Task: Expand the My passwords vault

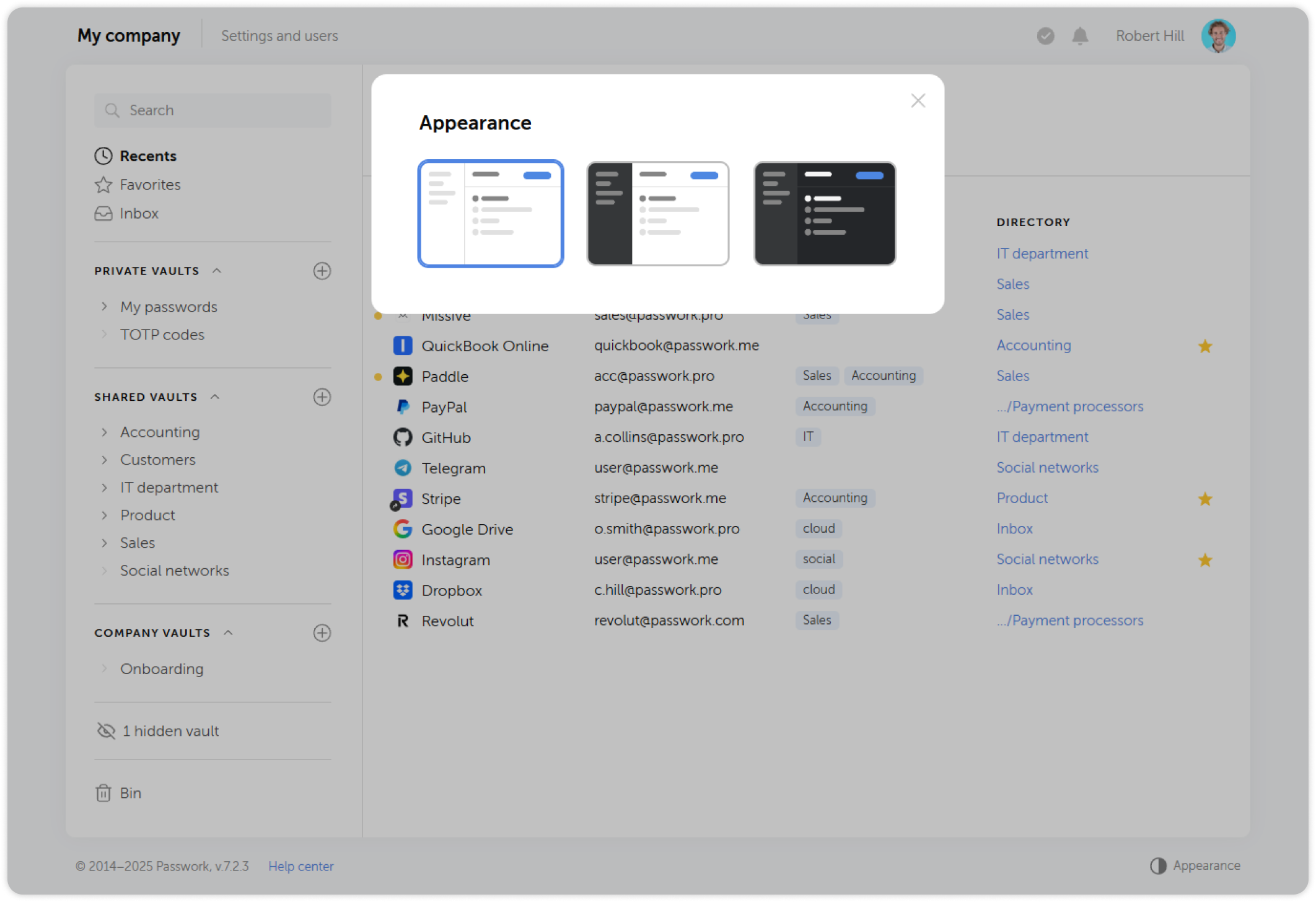Action: (103, 306)
